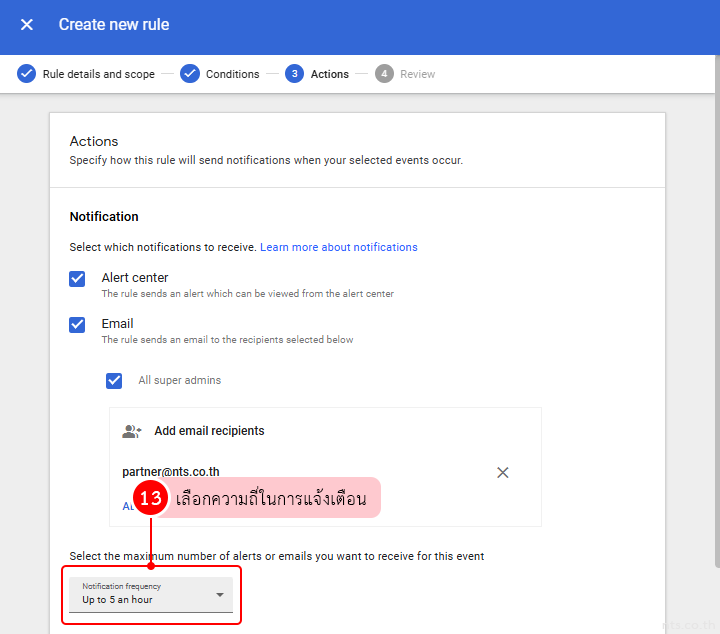
Task: Click the step 3 number circle
Action: pos(294,74)
